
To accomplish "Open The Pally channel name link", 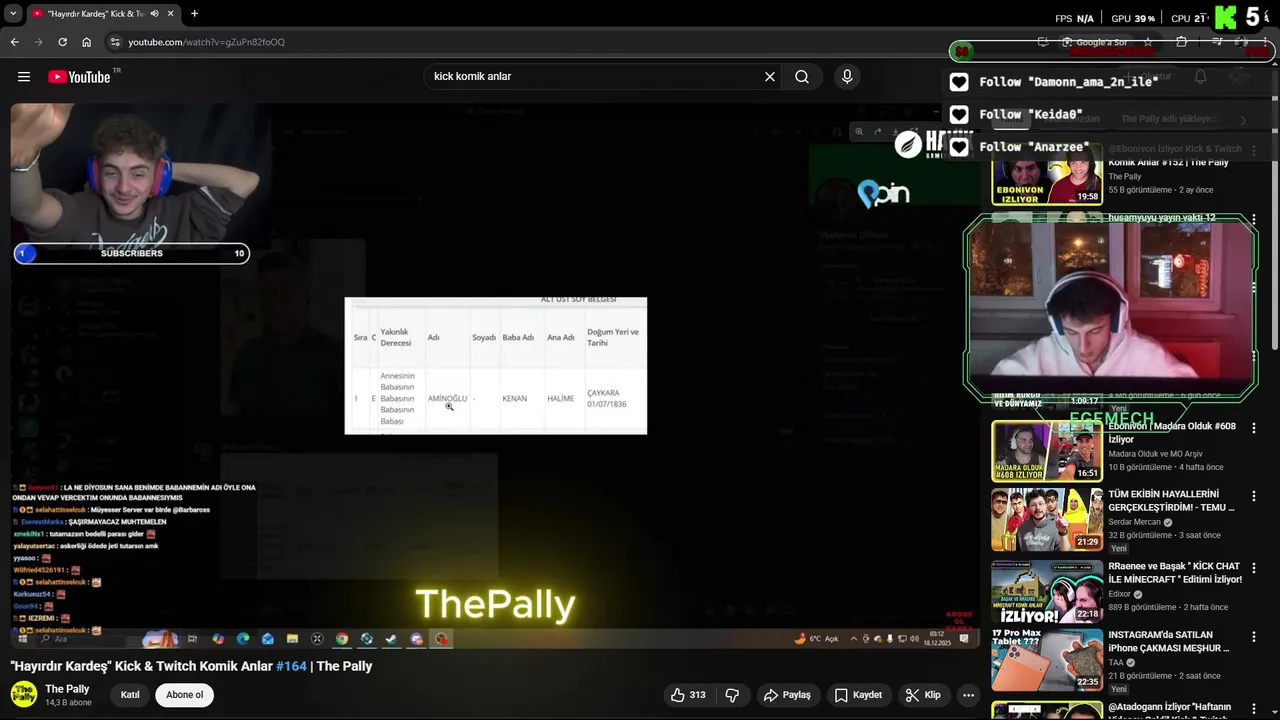I will click(x=67, y=689).
